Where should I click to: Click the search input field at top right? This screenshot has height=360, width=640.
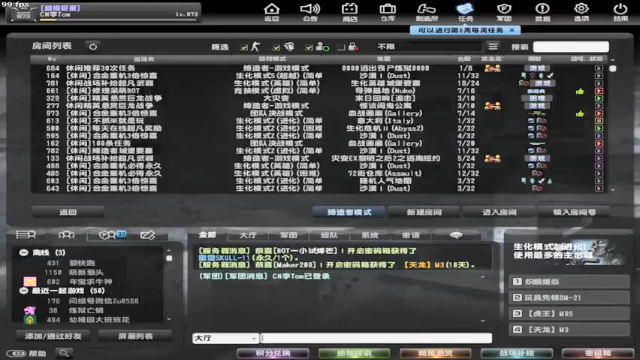[x=571, y=47]
